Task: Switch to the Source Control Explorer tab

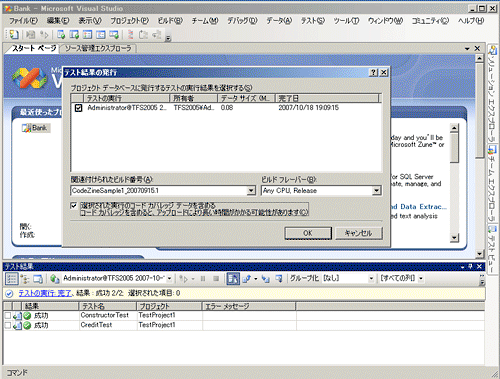Action: [x=98, y=49]
